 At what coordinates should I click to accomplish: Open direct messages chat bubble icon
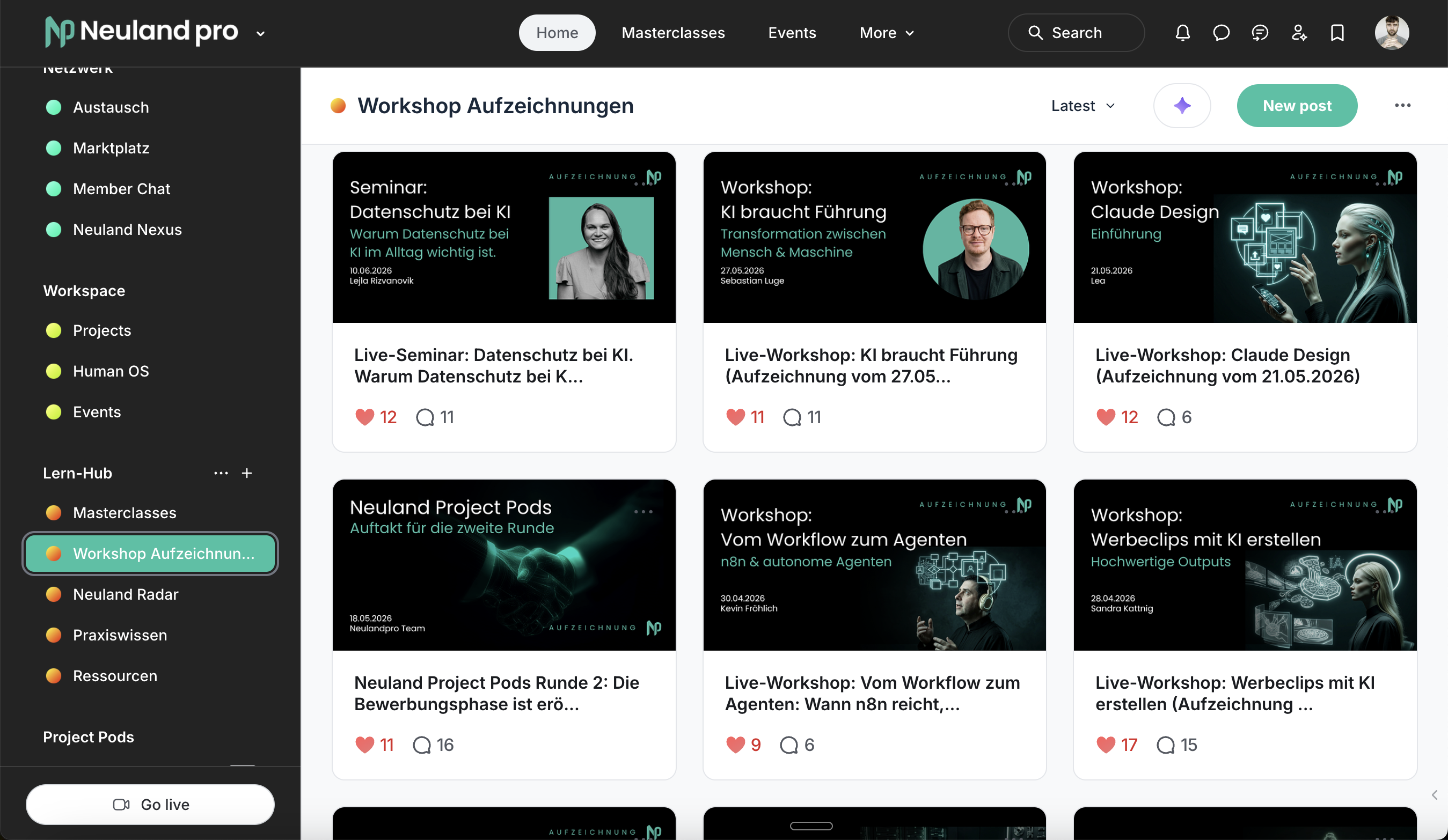pyautogui.click(x=1221, y=33)
